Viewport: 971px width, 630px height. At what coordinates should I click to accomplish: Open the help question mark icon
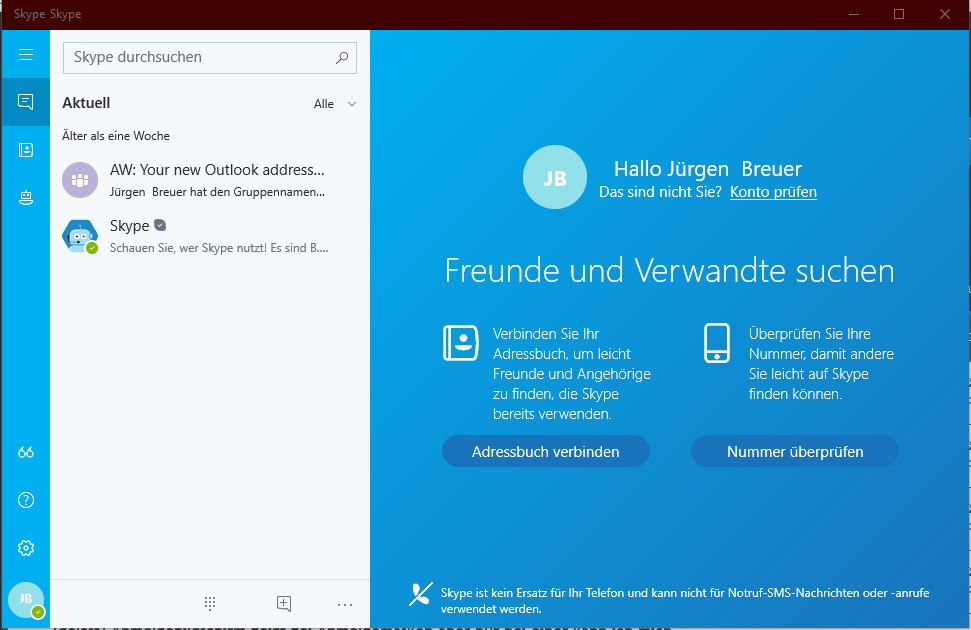26,500
